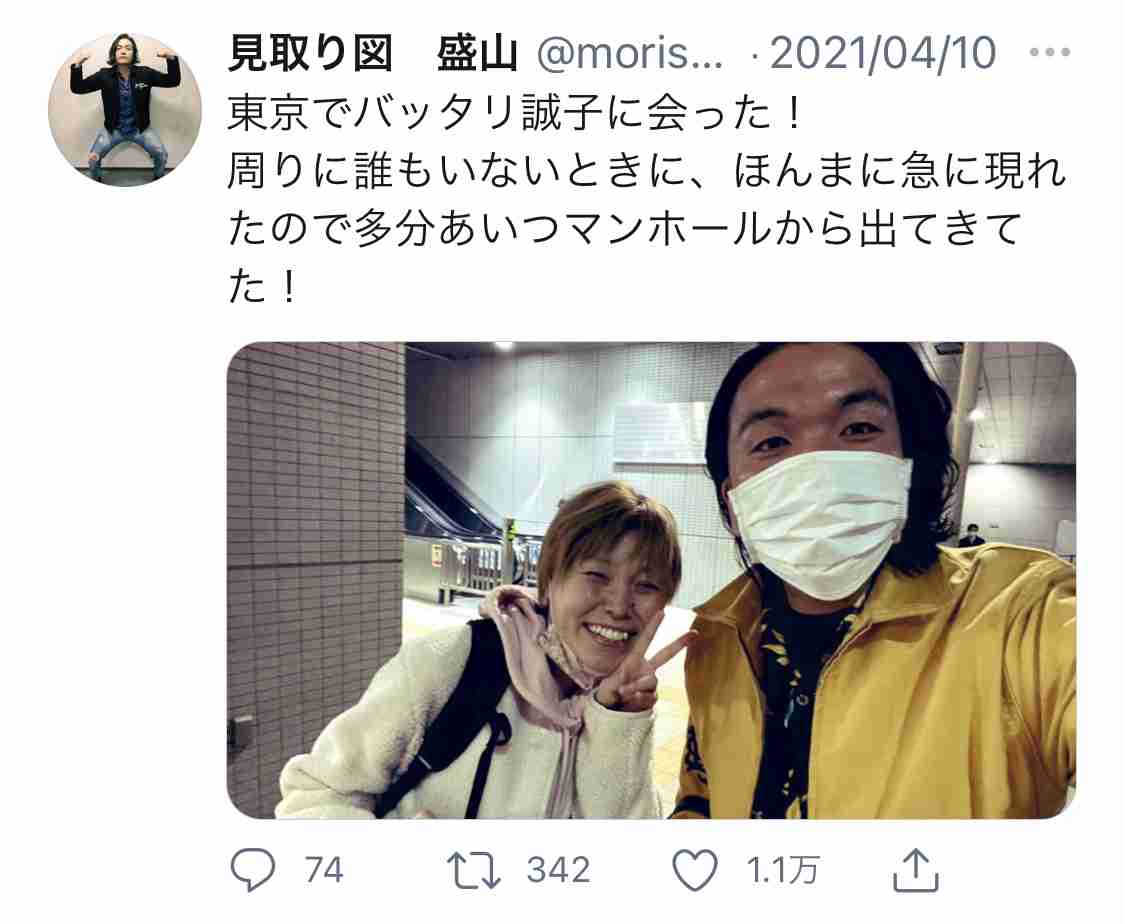This screenshot has height=924, width=1125.
Task: Open the tweet permalink dated 2021/04/10
Action: coord(883,53)
